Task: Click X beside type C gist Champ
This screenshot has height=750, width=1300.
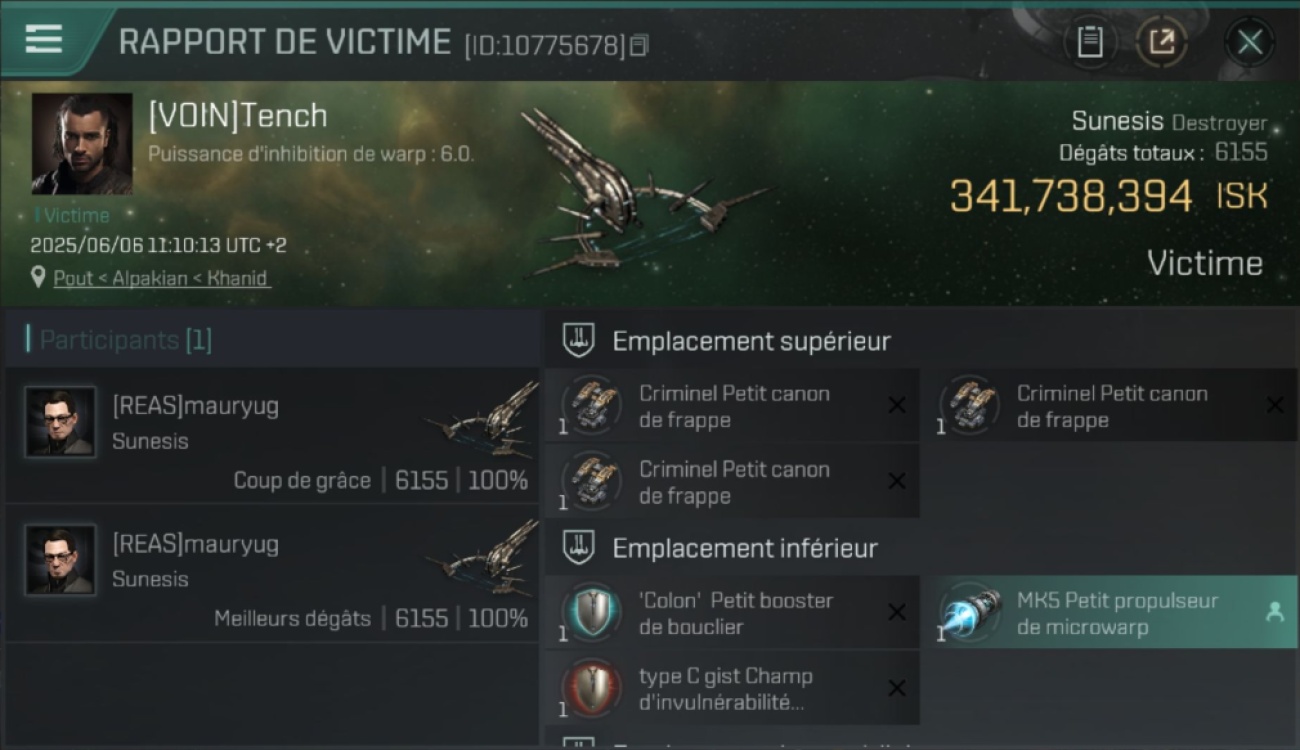Action: (897, 688)
